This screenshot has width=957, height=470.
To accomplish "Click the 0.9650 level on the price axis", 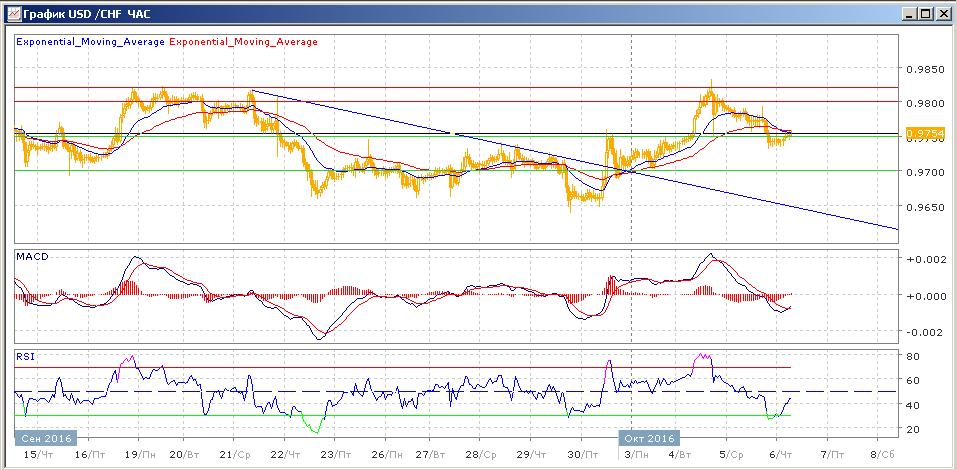I will [x=924, y=208].
